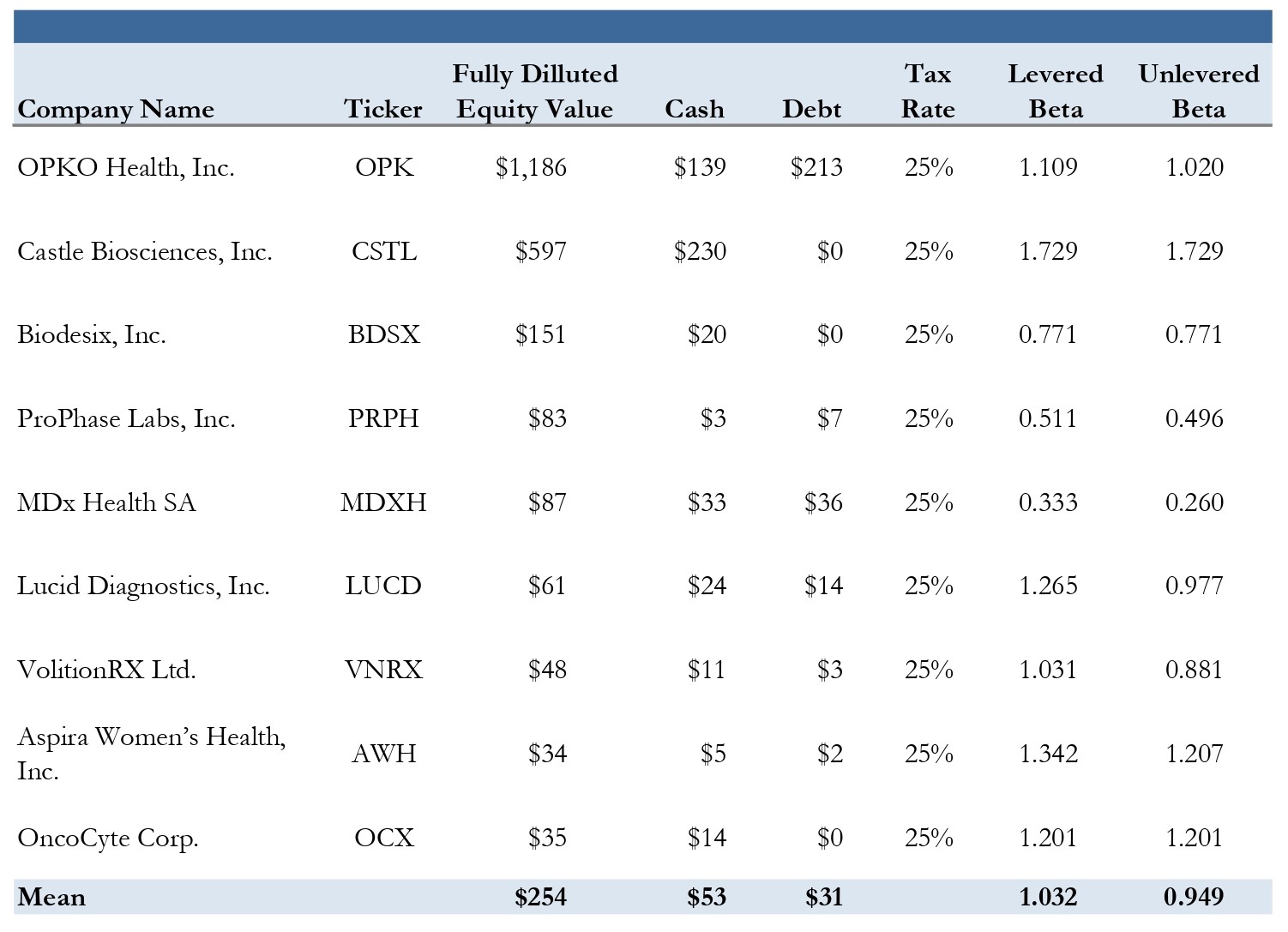Image resolution: width=1288 pixels, height=932 pixels.
Task: Select the PRPH ticker cell
Action: tap(383, 418)
